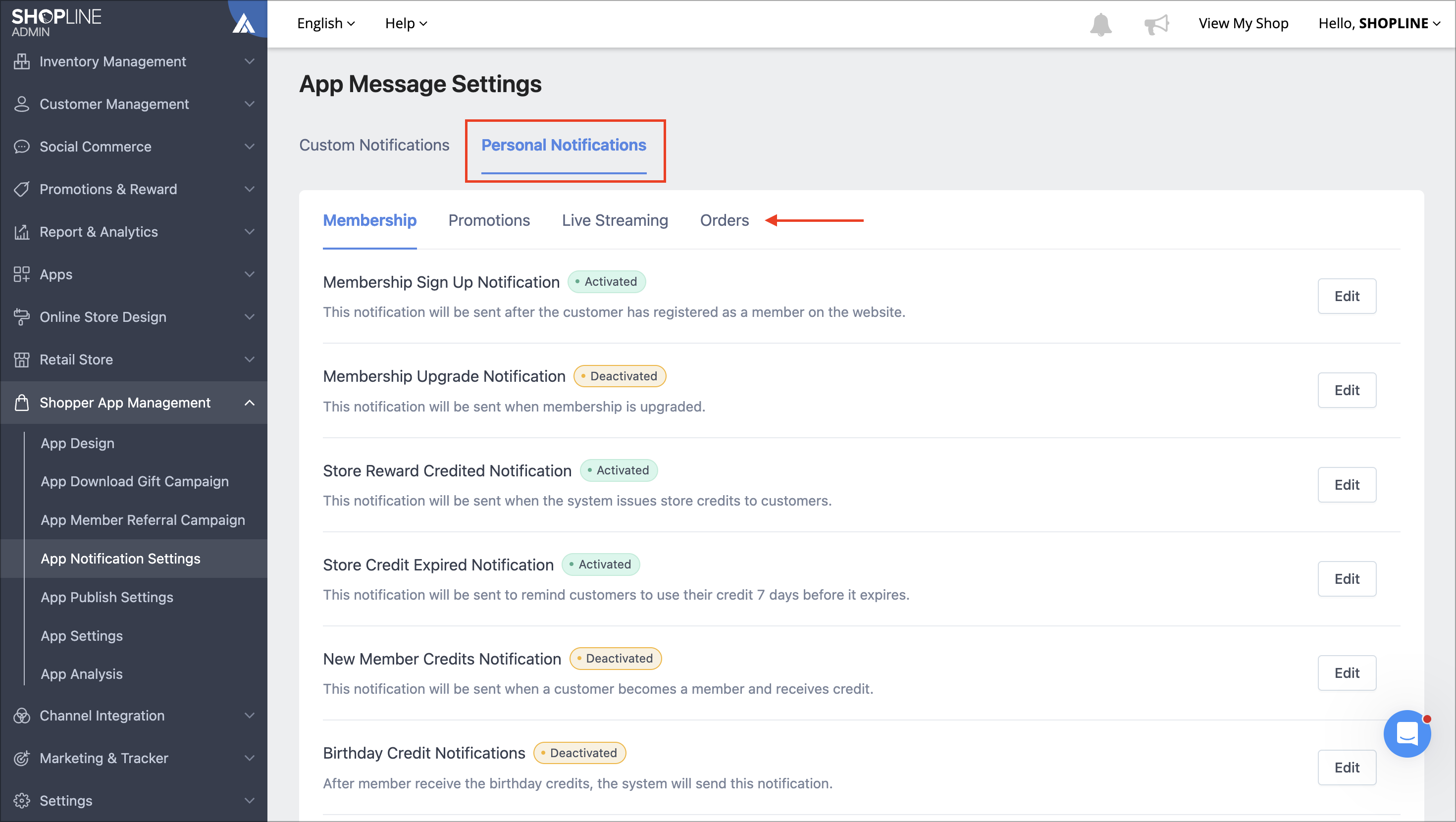
Task: Click the SHOPLINE Admin logo
Action: point(56,23)
